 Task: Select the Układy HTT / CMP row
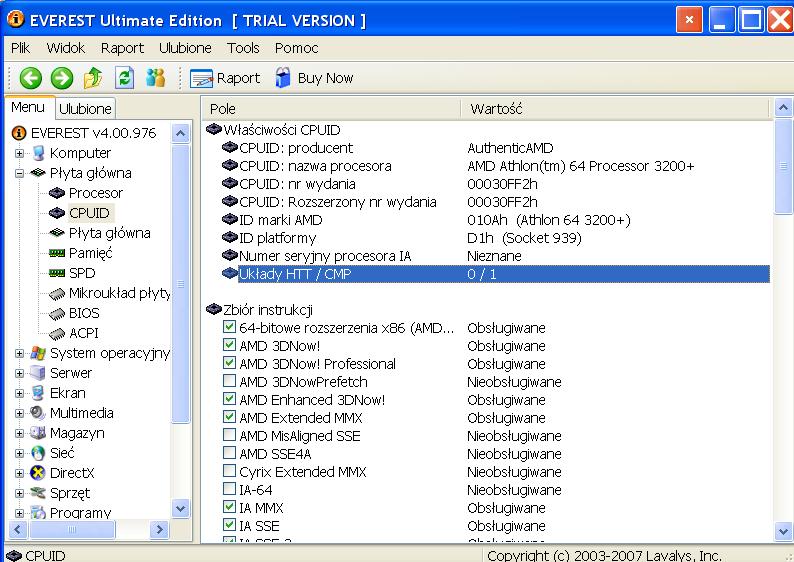[x=496, y=274]
